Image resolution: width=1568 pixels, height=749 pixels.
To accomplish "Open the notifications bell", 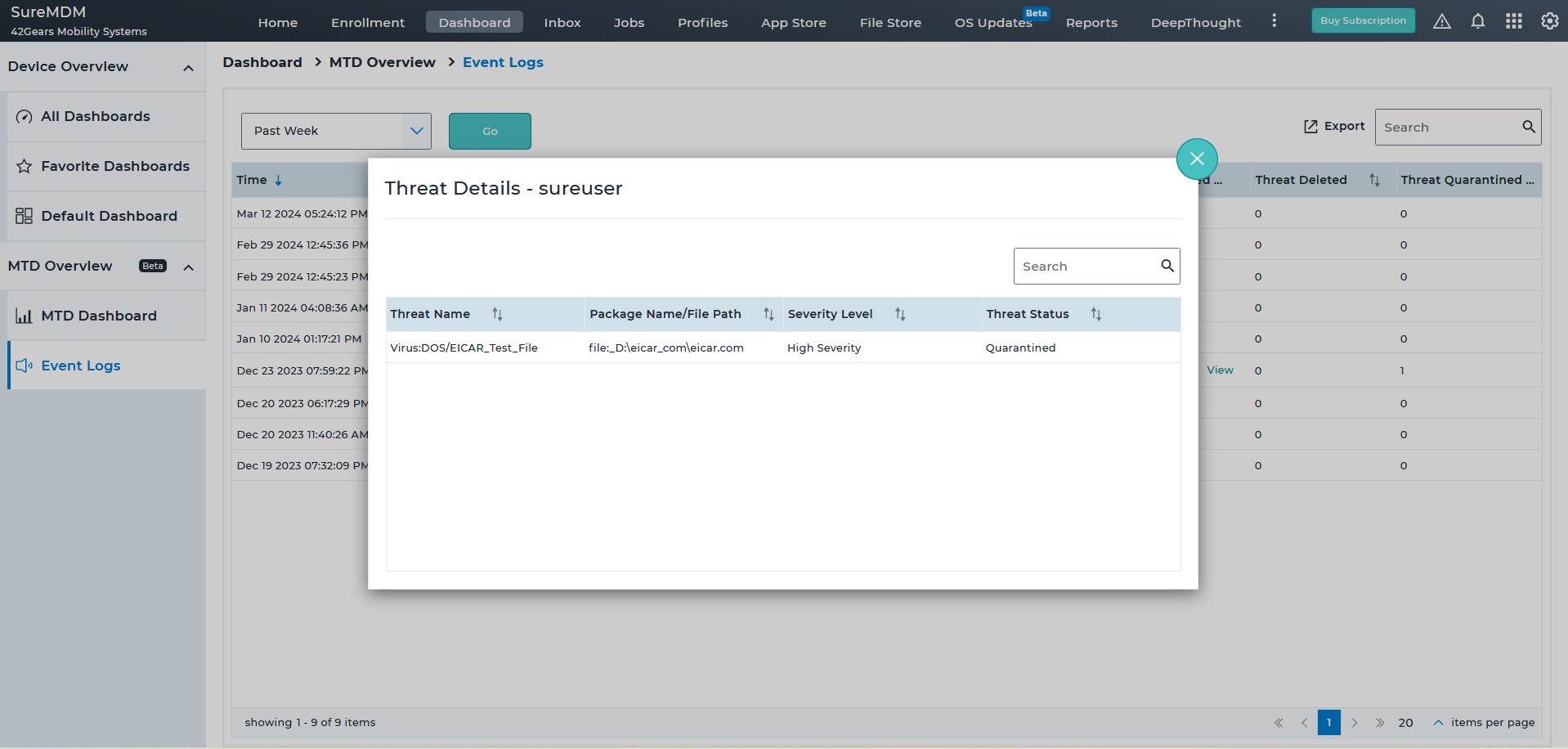I will [x=1478, y=22].
